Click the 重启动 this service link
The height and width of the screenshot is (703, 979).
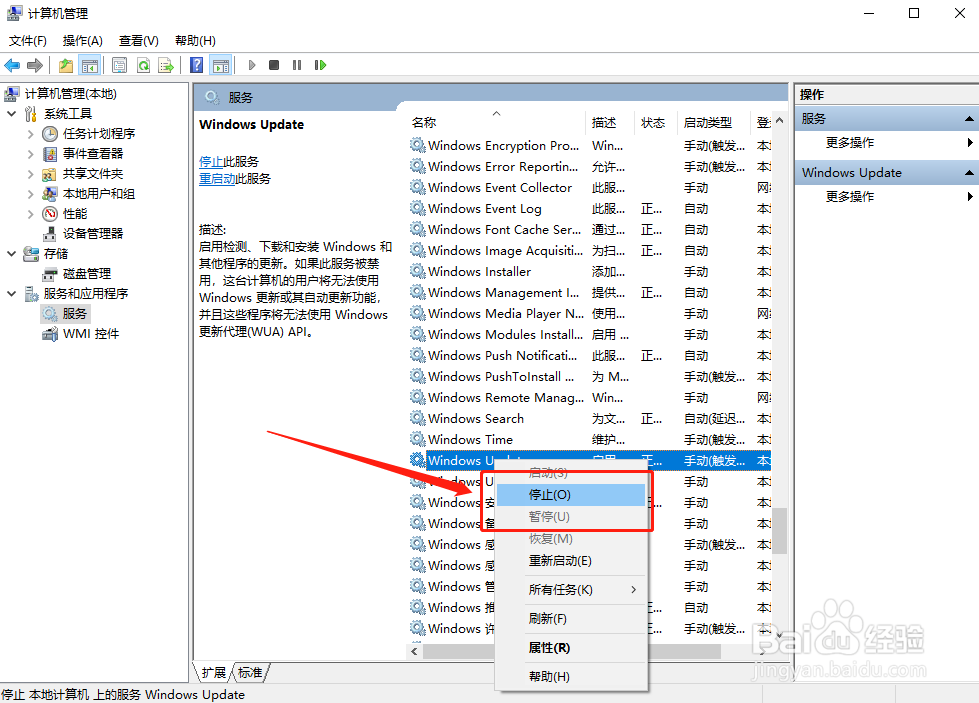pyautogui.click(x=217, y=179)
